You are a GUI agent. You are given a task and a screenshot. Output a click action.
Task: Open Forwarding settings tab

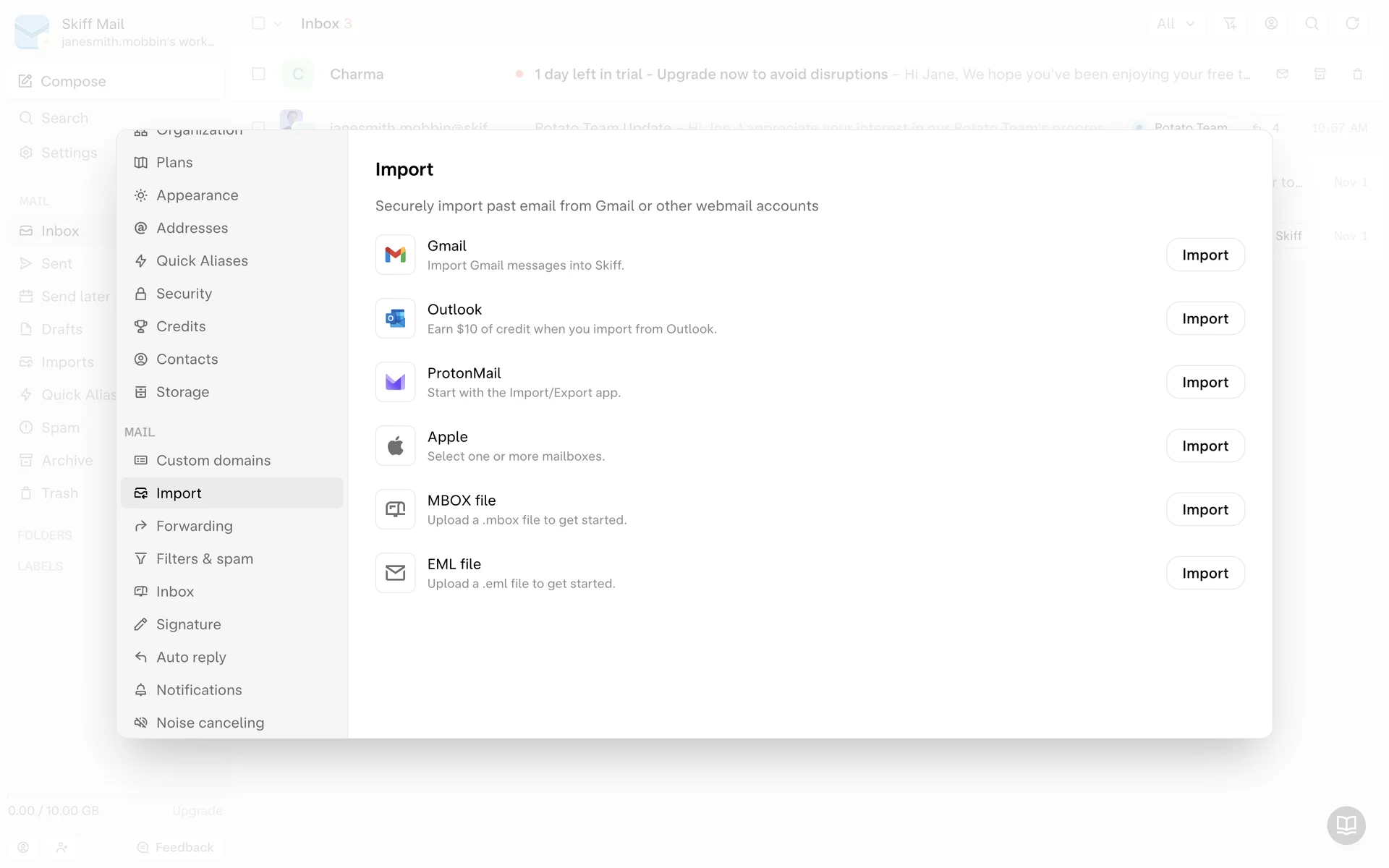pyautogui.click(x=194, y=526)
